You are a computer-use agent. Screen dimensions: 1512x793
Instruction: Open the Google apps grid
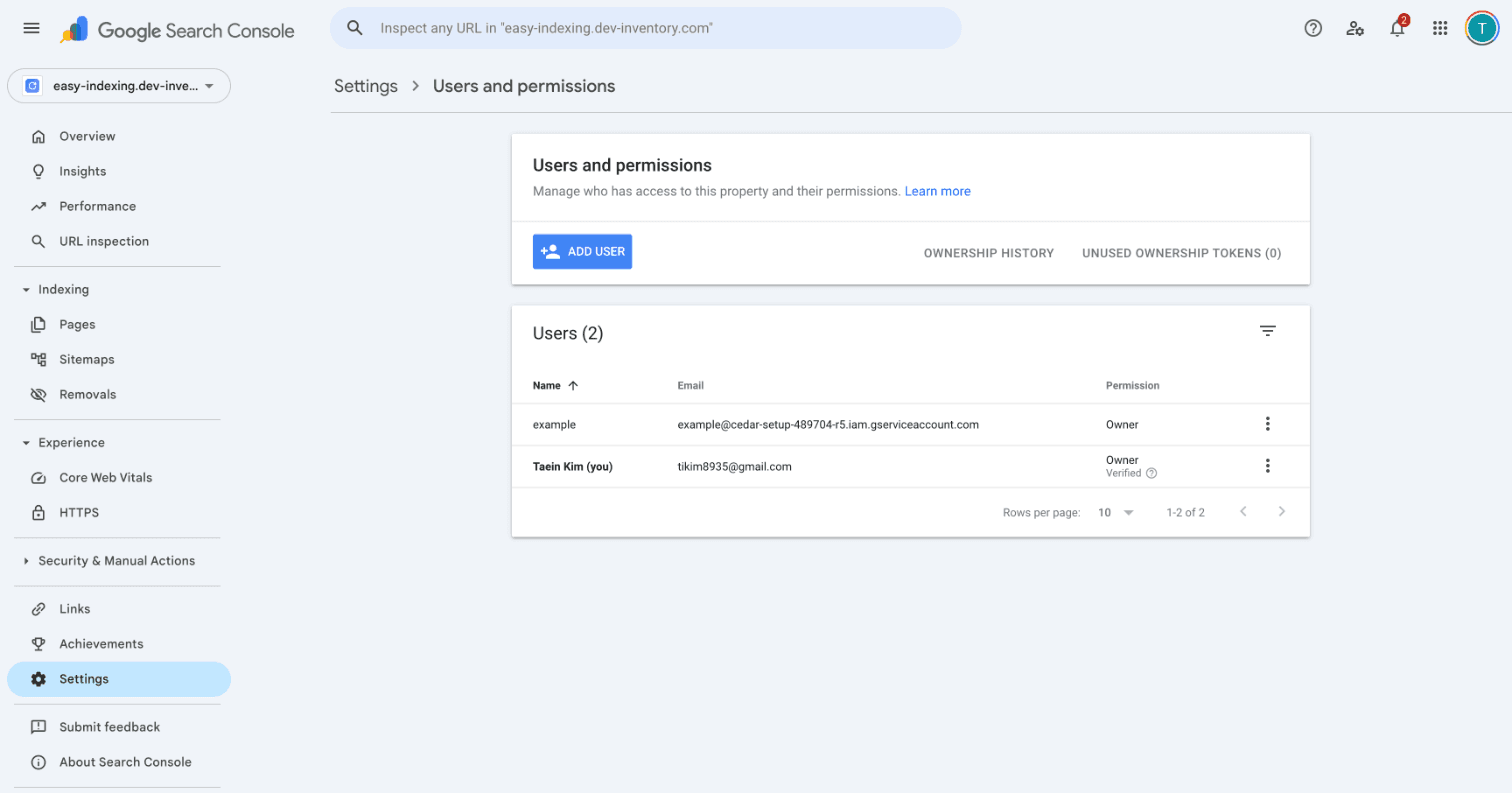click(x=1440, y=29)
